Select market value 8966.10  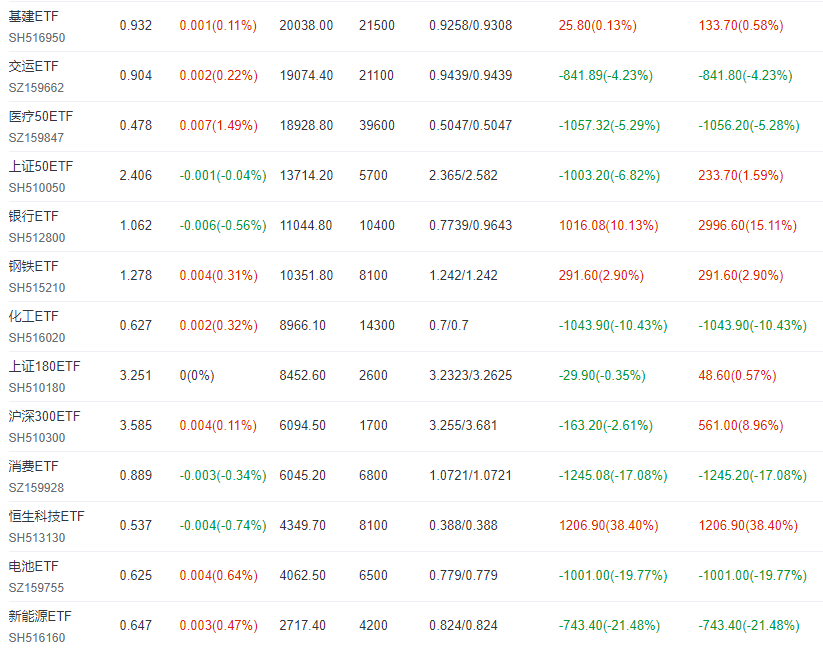(302, 326)
